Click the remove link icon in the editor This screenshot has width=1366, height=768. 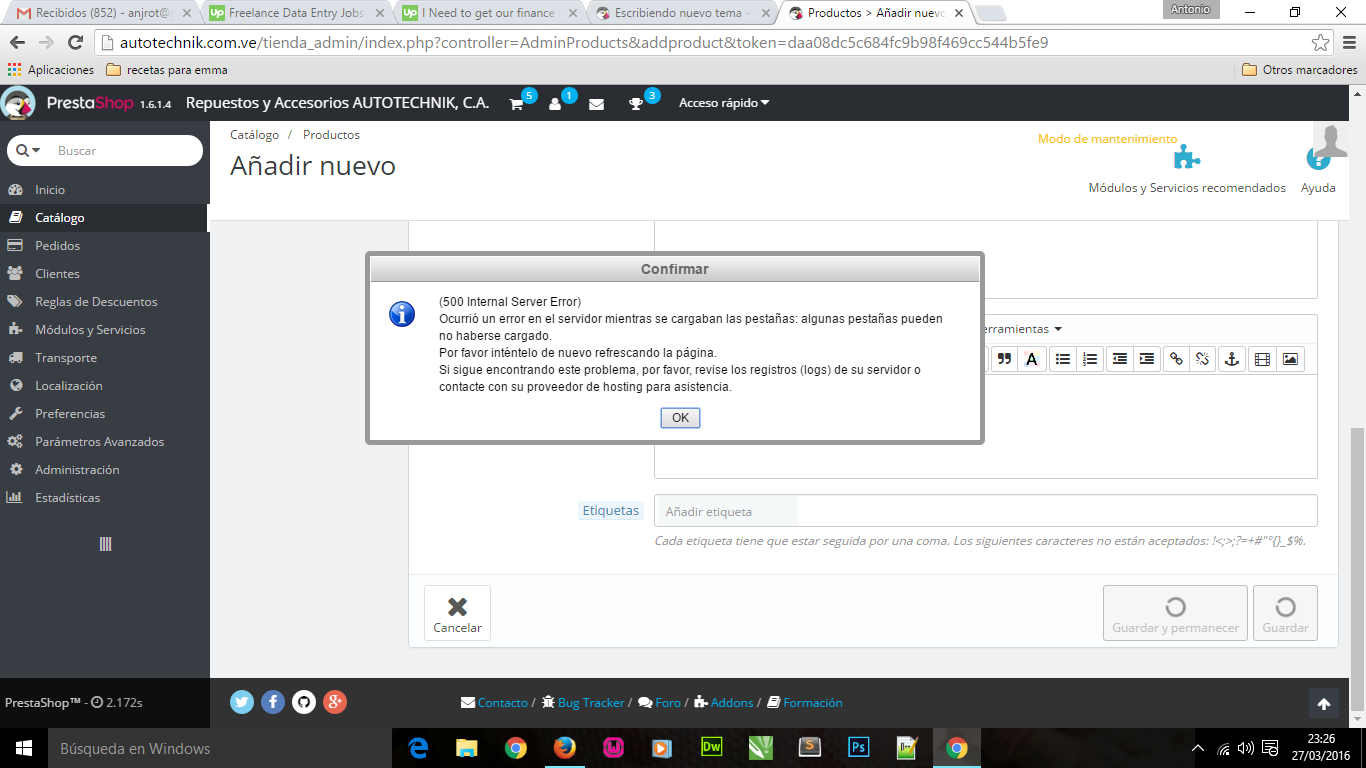pyautogui.click(x=1204, y=359)
